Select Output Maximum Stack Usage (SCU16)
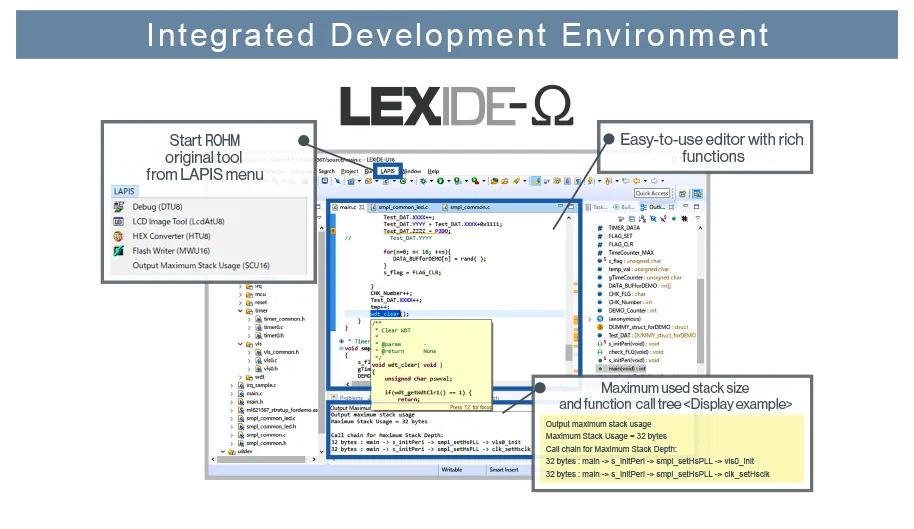 point(200,266)
